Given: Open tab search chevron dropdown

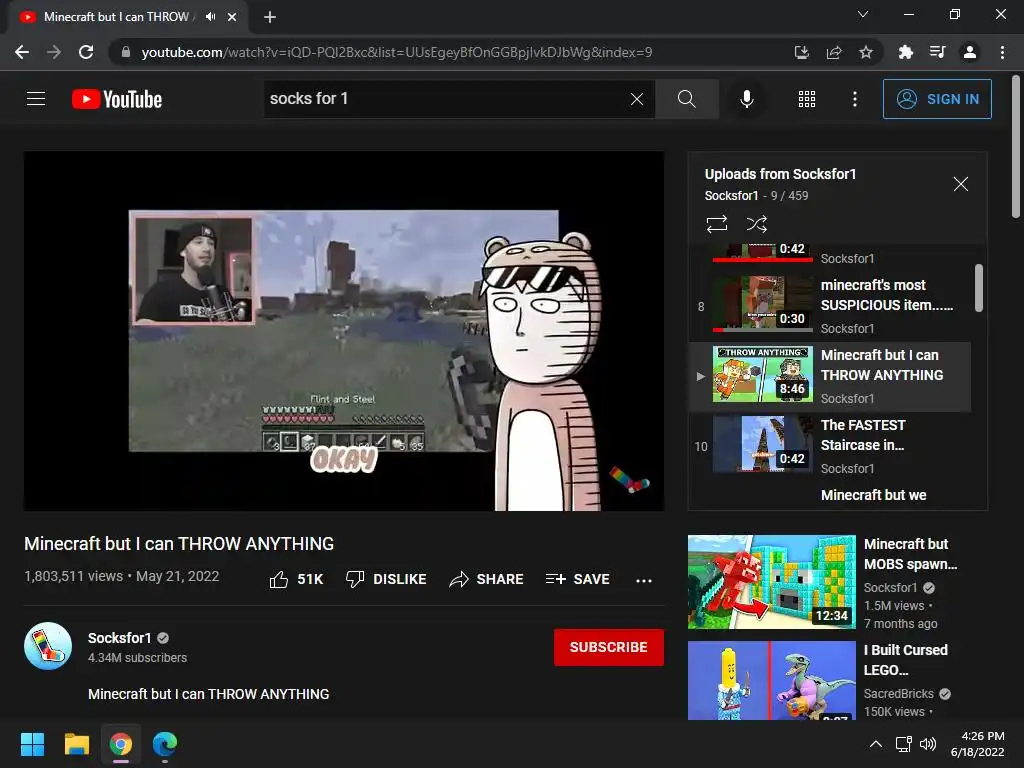Looking at the screenshot, I should coord(863,14).
